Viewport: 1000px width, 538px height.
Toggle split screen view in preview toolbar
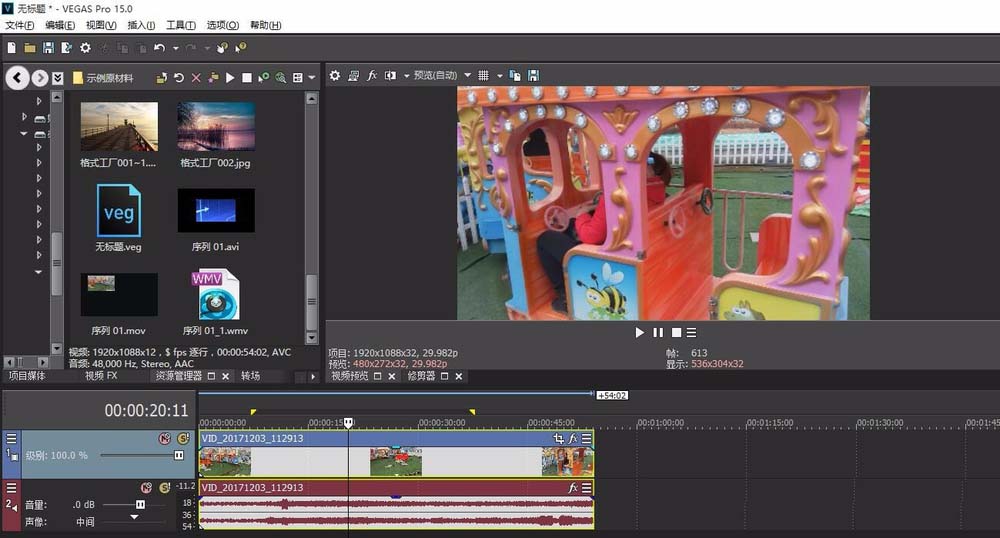point(390,76)
